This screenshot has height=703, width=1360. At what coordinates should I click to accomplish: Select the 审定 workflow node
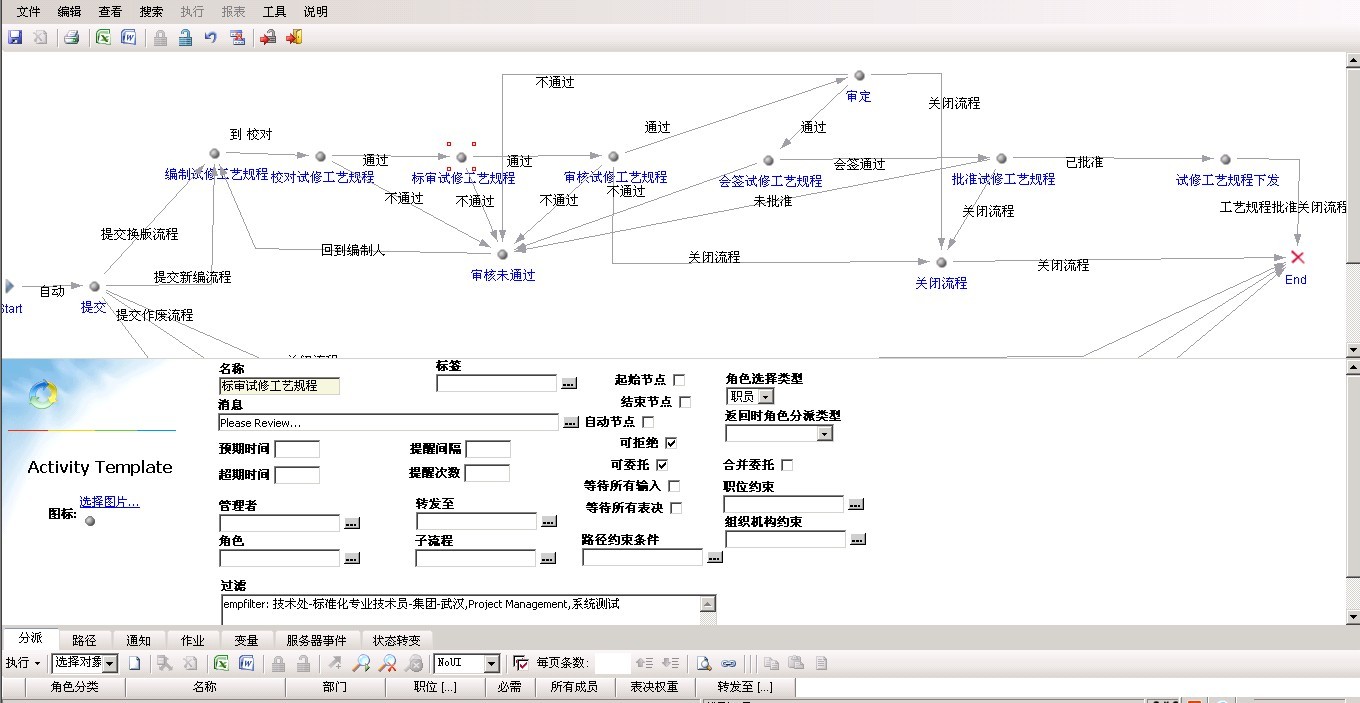pyautogui.click(x=859, y=76)
